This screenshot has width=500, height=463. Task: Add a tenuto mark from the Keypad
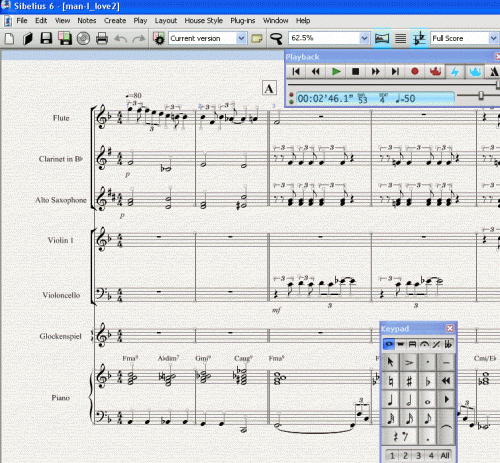tap(446, 362)
